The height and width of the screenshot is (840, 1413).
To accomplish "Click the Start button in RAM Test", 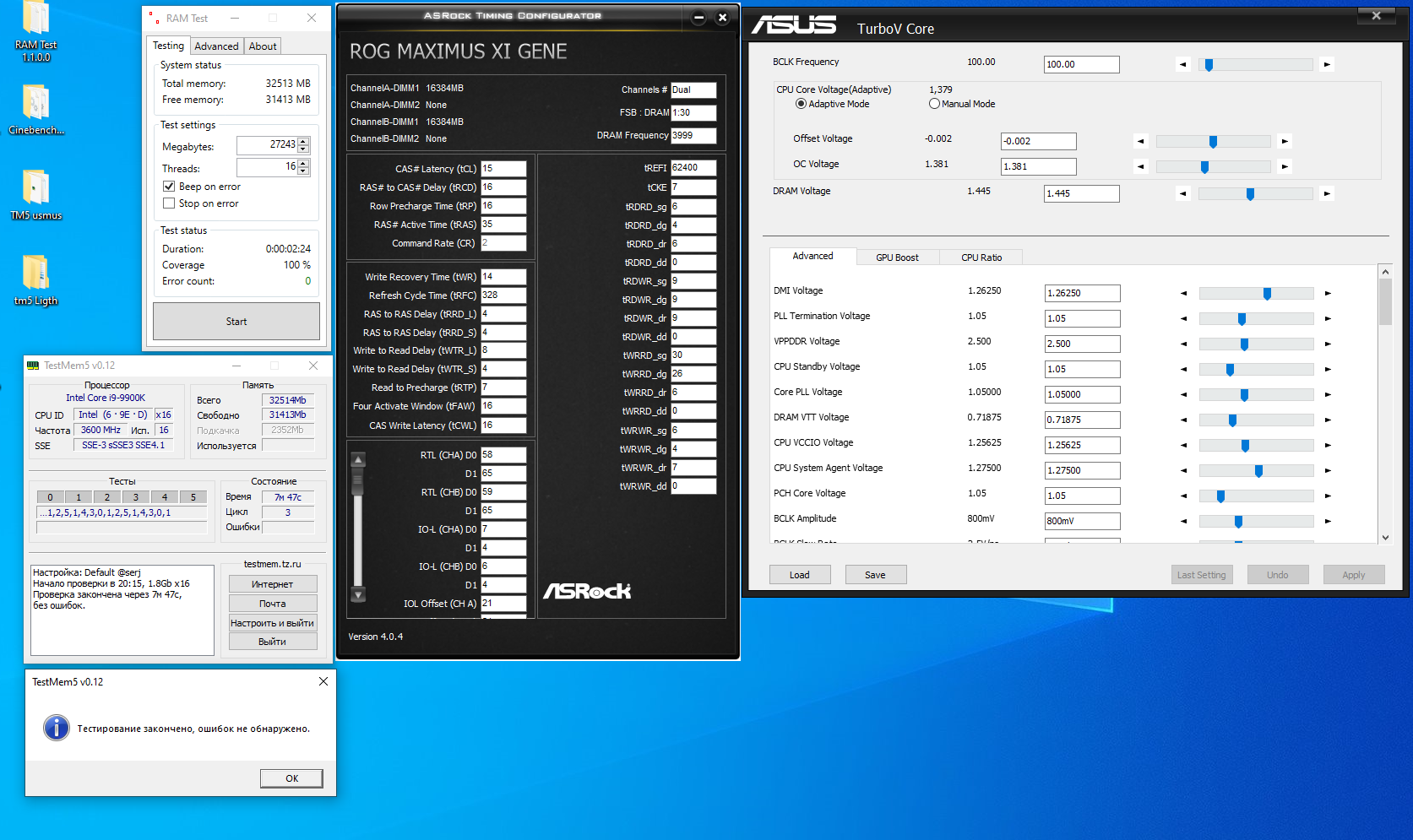I will tap(236, 322).
